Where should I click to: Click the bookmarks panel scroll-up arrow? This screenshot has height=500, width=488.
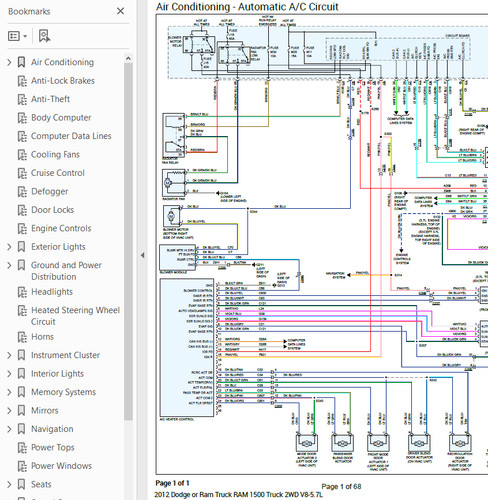tap(128, 59)
